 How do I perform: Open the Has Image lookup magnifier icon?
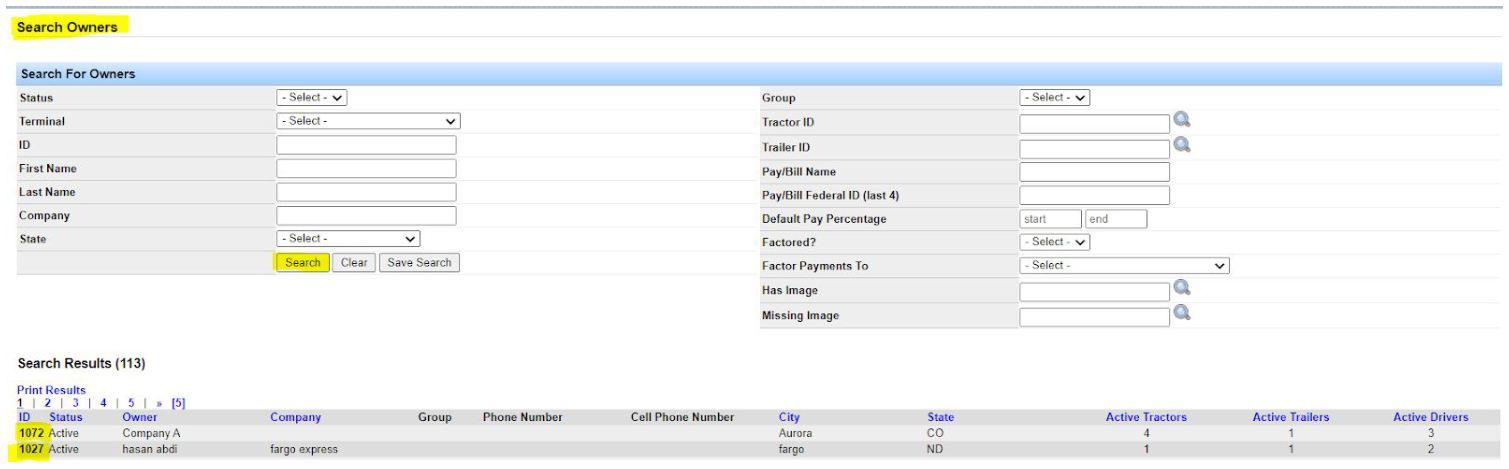point(1182,288)
